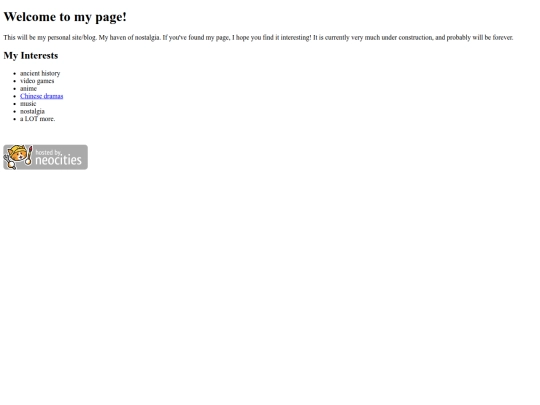
Task: Click the bullet beside Chinese dramas
Action: (x=14, y=96)
